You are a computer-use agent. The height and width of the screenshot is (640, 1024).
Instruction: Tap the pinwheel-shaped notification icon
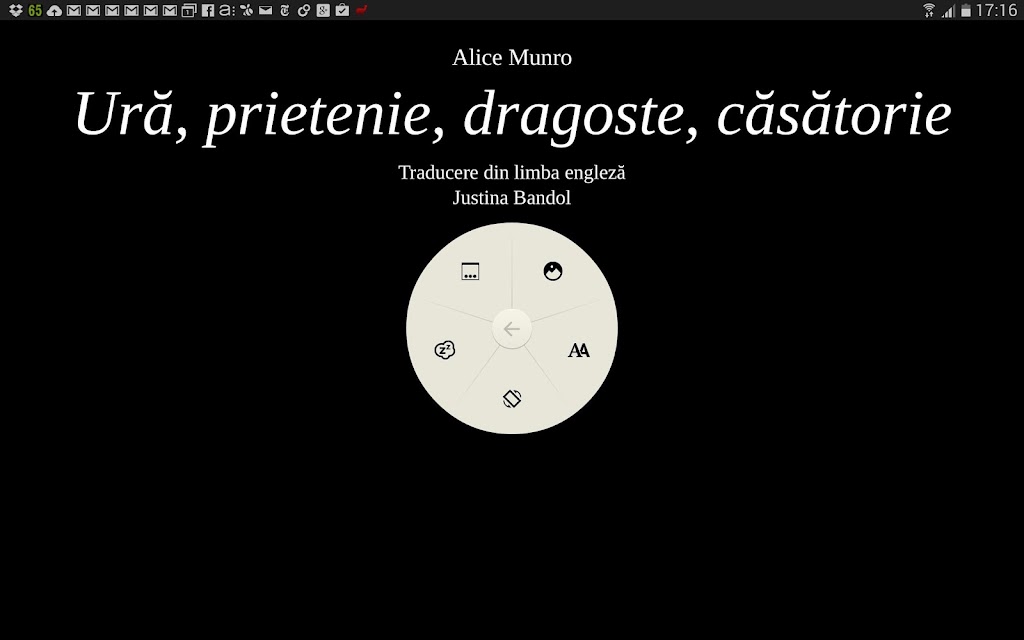click(x=246, y=10)
